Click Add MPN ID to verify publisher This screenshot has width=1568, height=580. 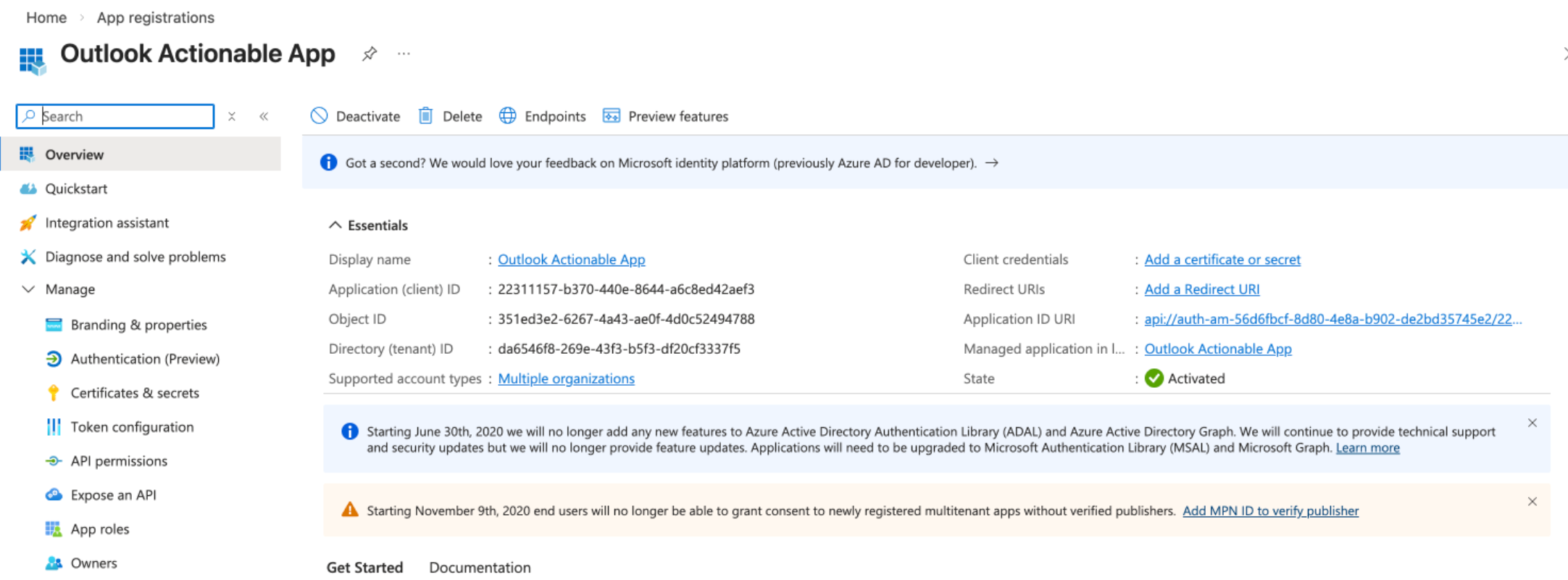coord(1270,511)
